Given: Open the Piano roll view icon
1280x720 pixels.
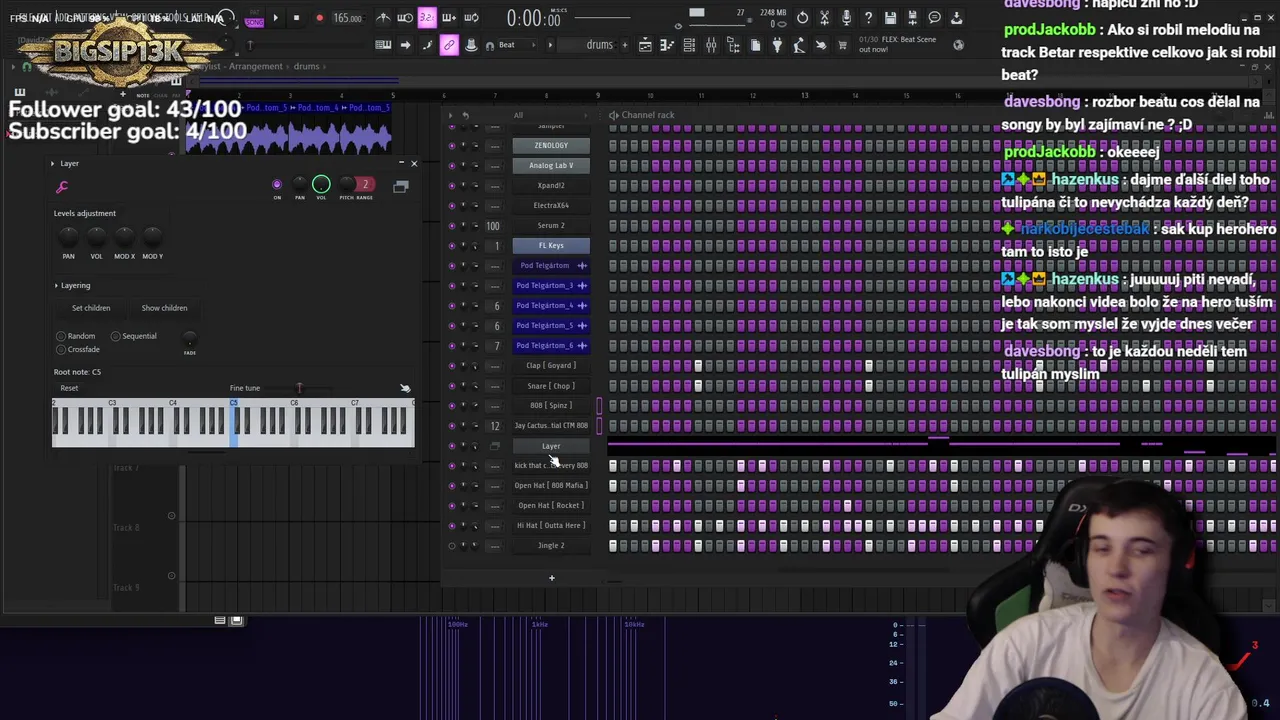Looking at the screenshot, I should [x=667, y=45].
